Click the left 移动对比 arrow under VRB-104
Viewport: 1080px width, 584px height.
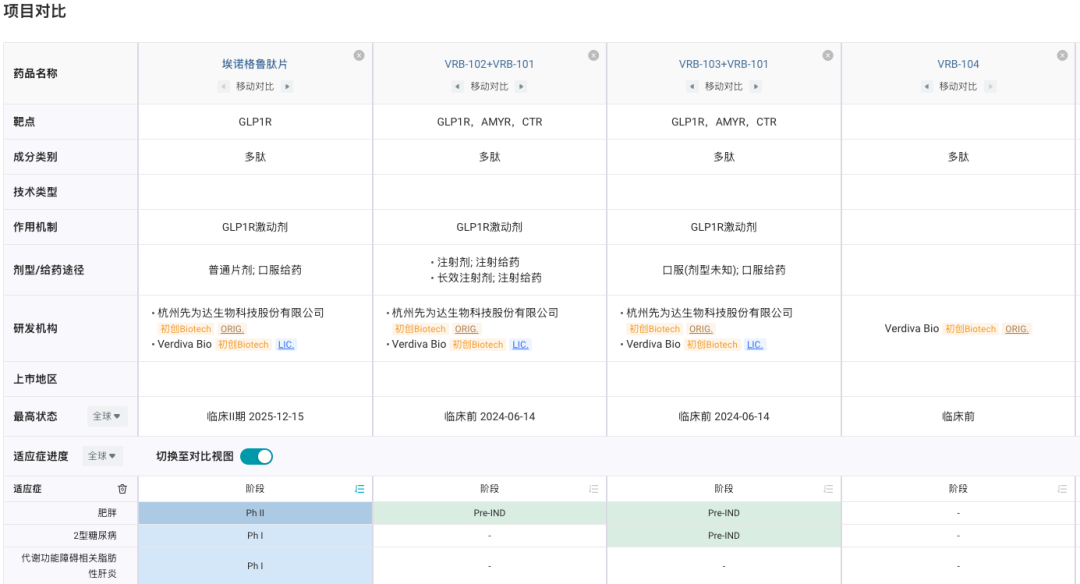(x=925, y=87)
